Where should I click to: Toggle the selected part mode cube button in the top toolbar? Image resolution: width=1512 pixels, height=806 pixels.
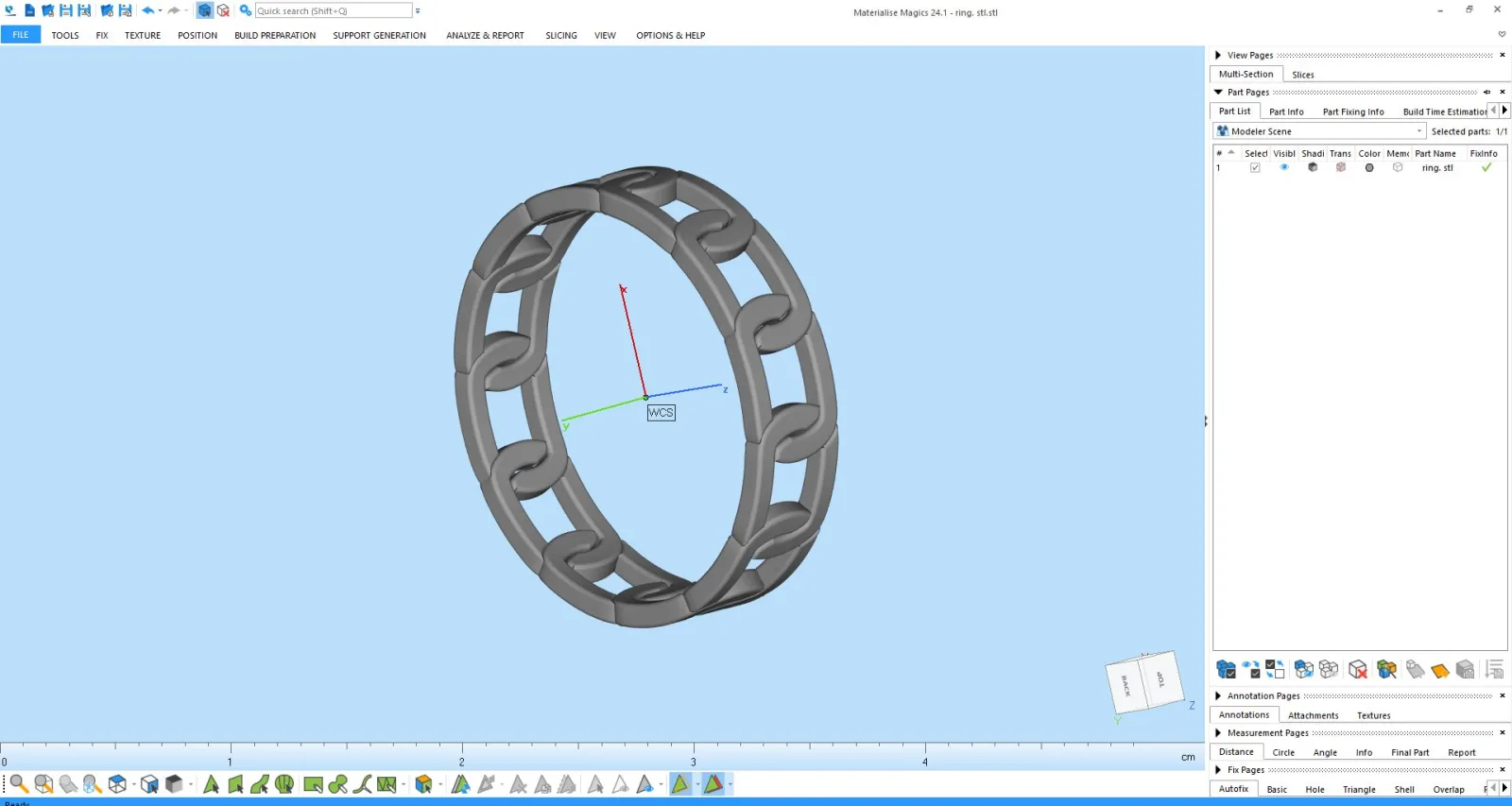point(204,10)
